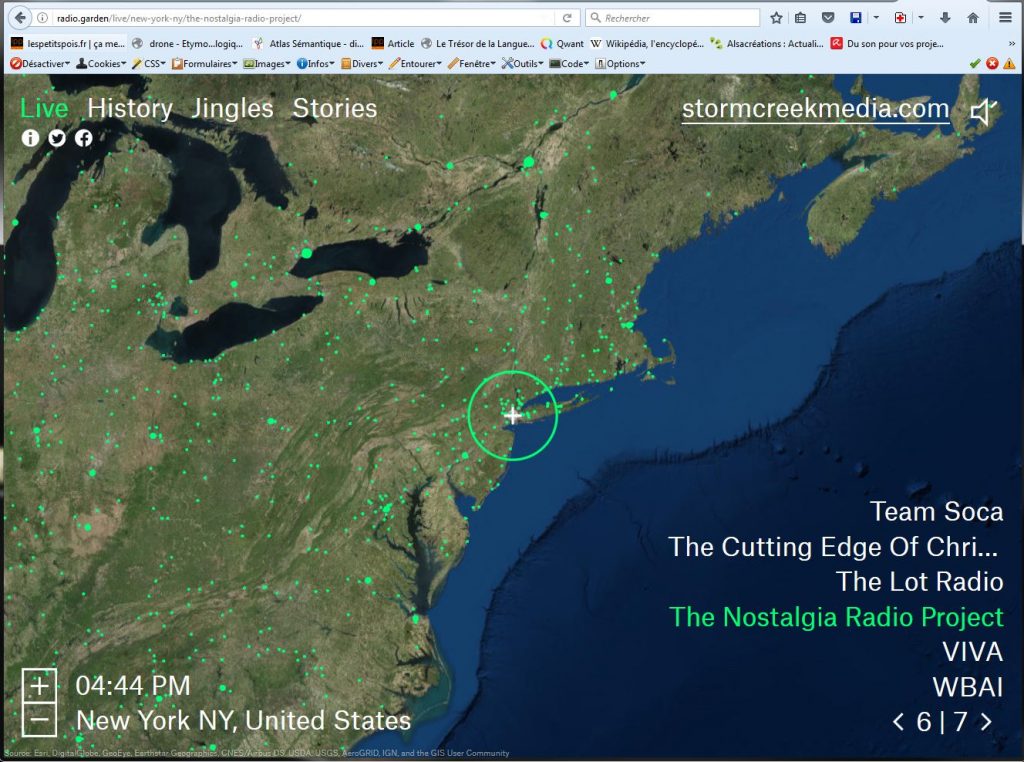Select The Lot Radio station
Screen dimensions: 1024x762
click(919, 581)
